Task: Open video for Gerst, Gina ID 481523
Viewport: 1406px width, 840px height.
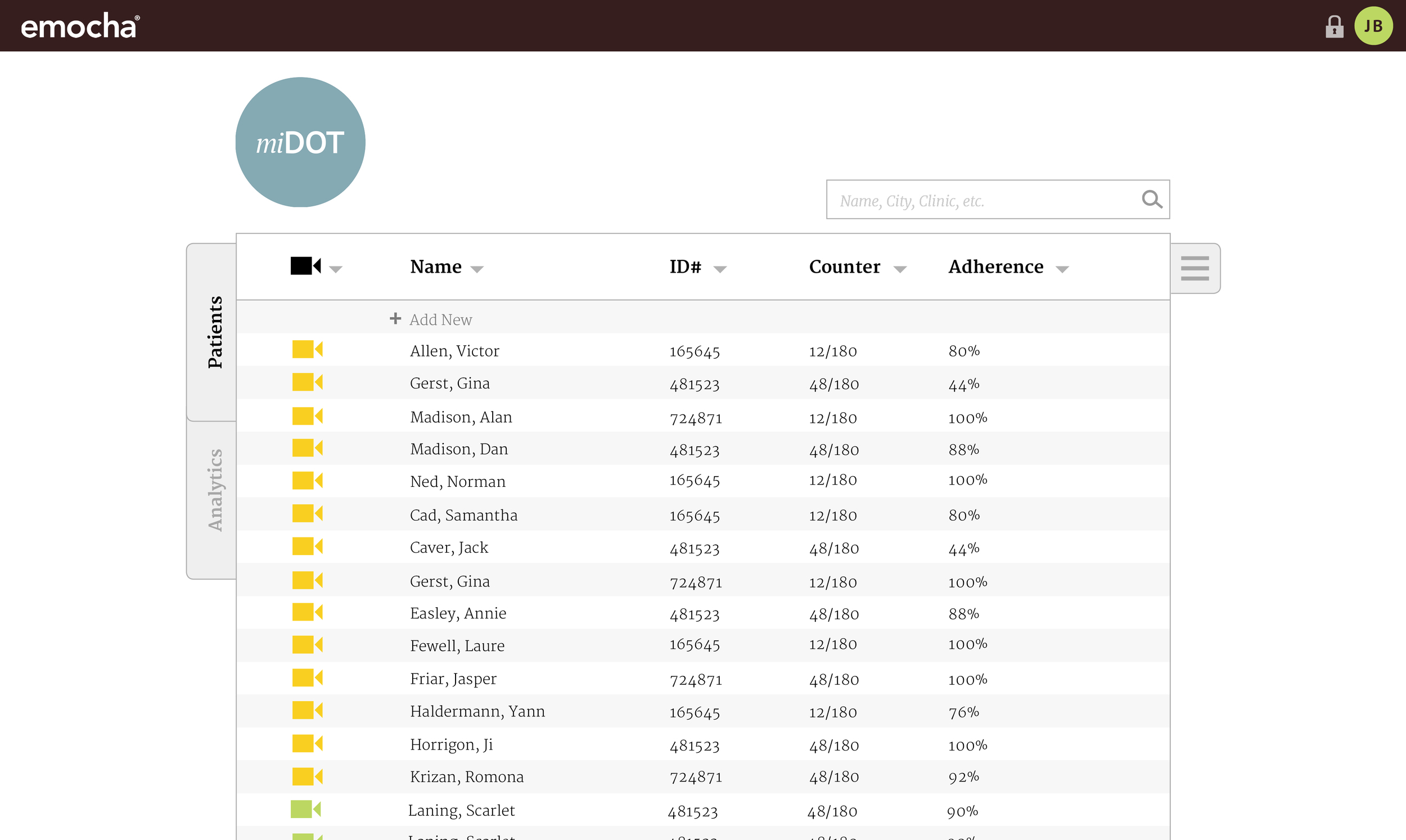Action: (x=307, y=382)
